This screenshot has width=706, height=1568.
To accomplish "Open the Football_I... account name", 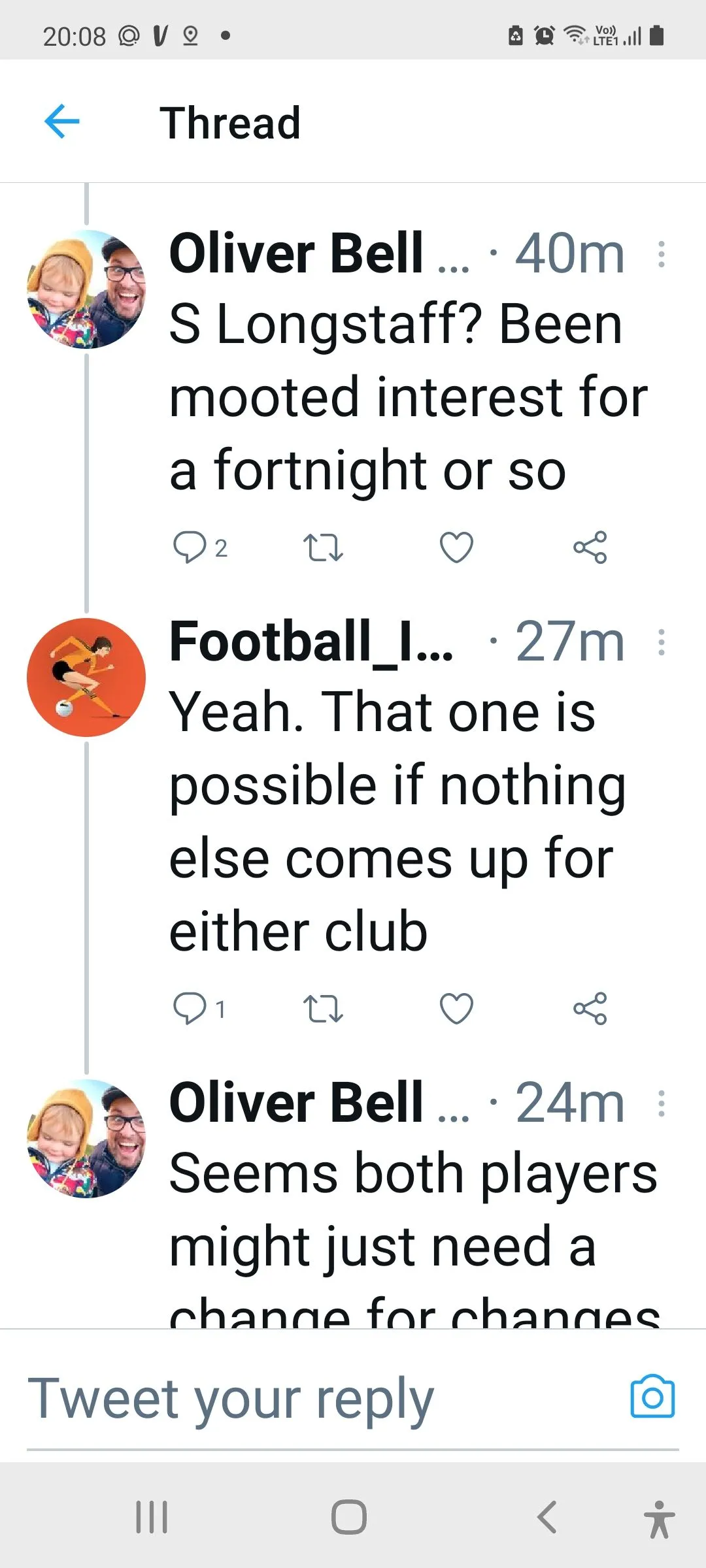I will 311,642.
